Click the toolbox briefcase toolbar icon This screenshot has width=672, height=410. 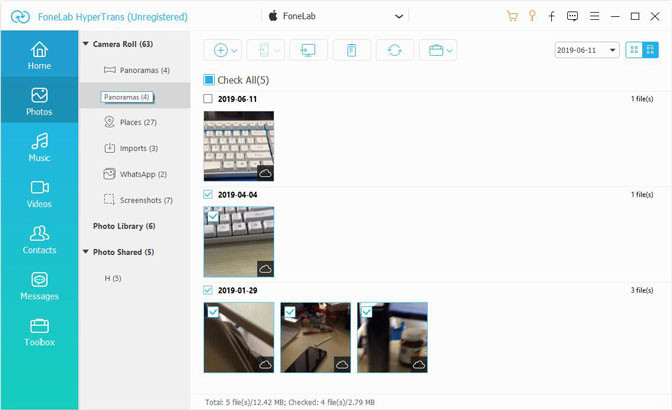pos(436,50)
